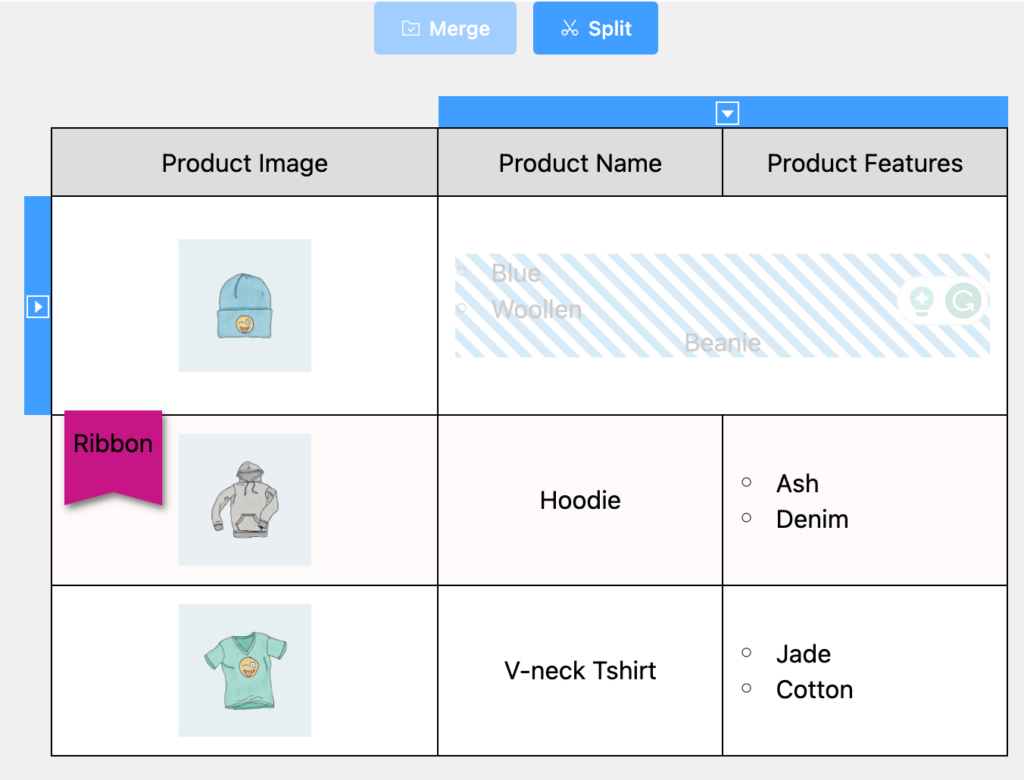
Task: Click the green V-neck tshirt thumbnail
Action: point(245,670)
